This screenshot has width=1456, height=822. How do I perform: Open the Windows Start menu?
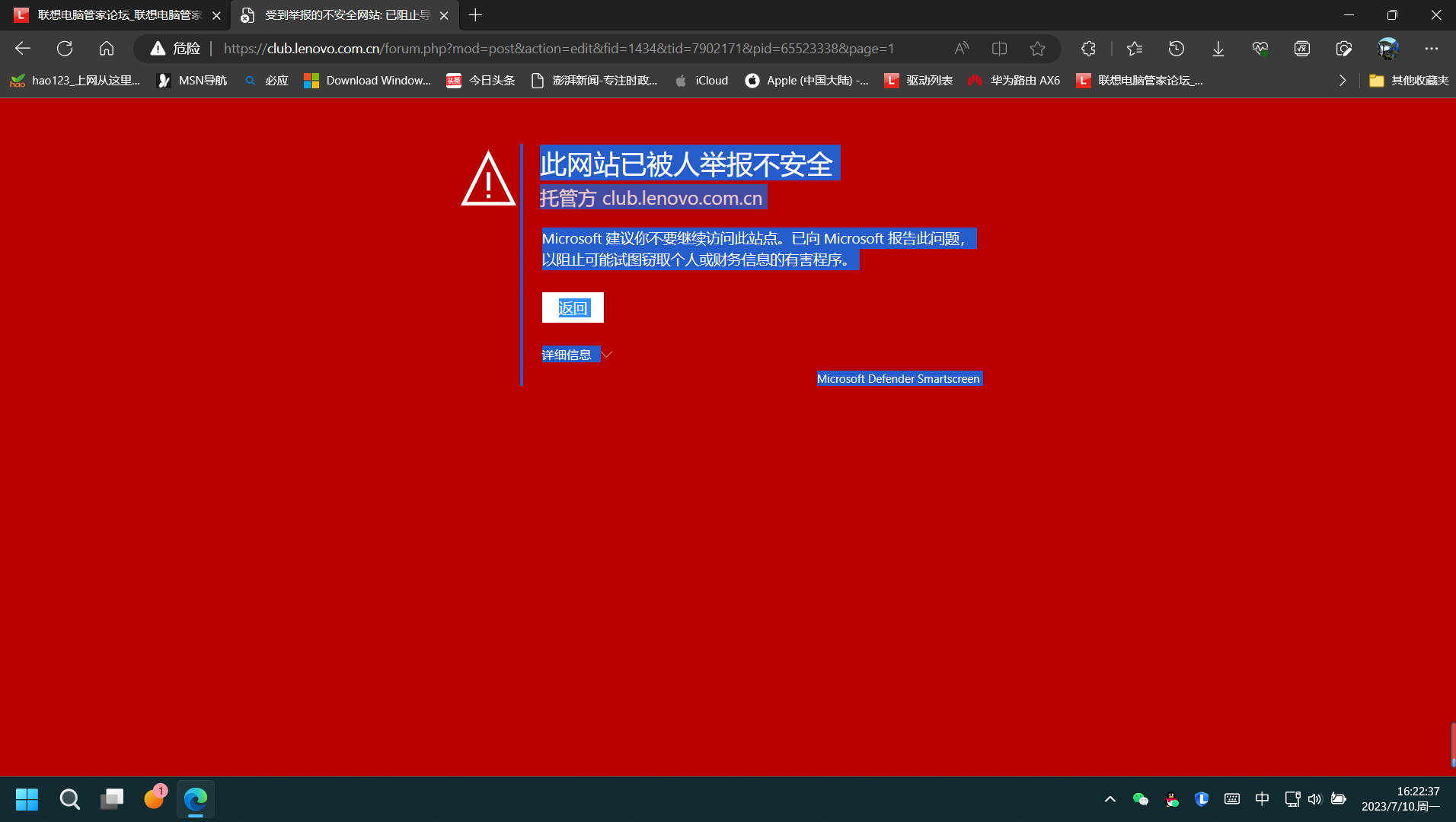tap(27, 799)
